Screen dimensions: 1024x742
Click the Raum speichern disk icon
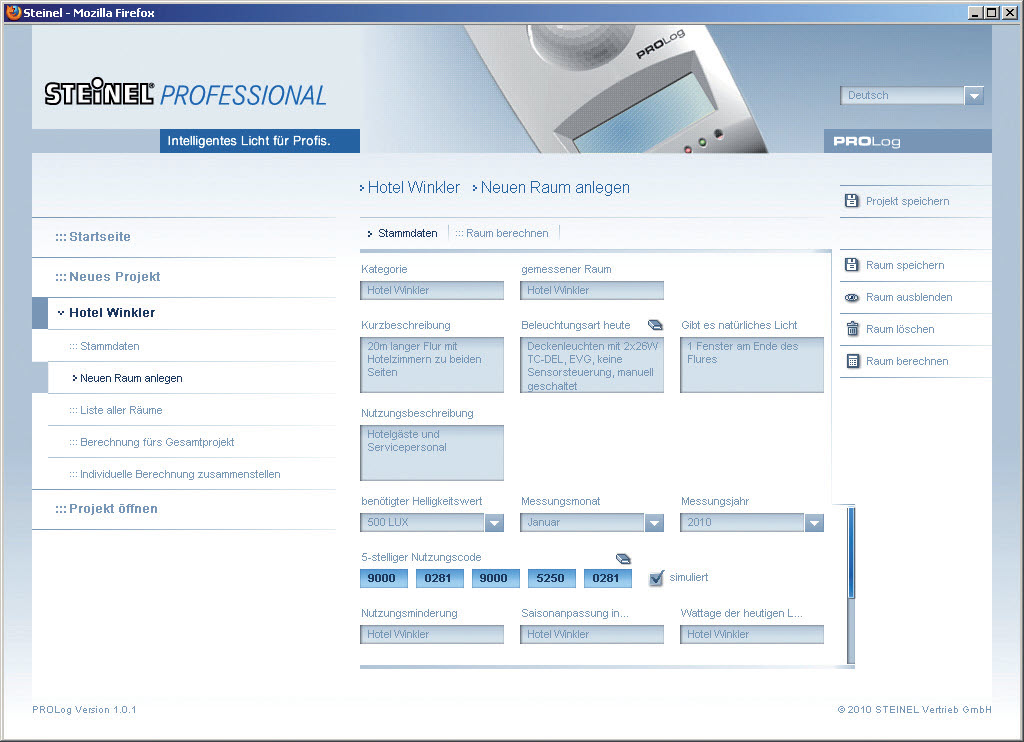click(x=851, y=265)
